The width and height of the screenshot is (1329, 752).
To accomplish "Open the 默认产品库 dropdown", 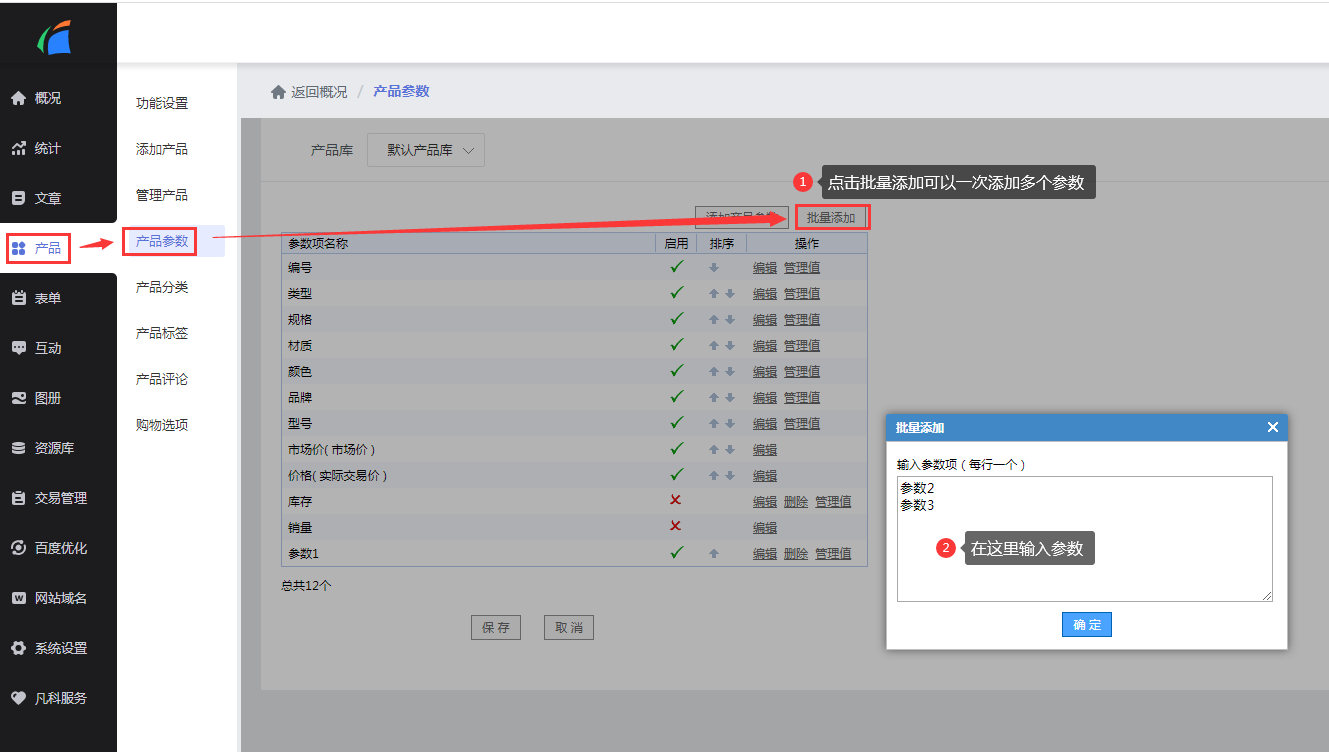I will (426, 150).
